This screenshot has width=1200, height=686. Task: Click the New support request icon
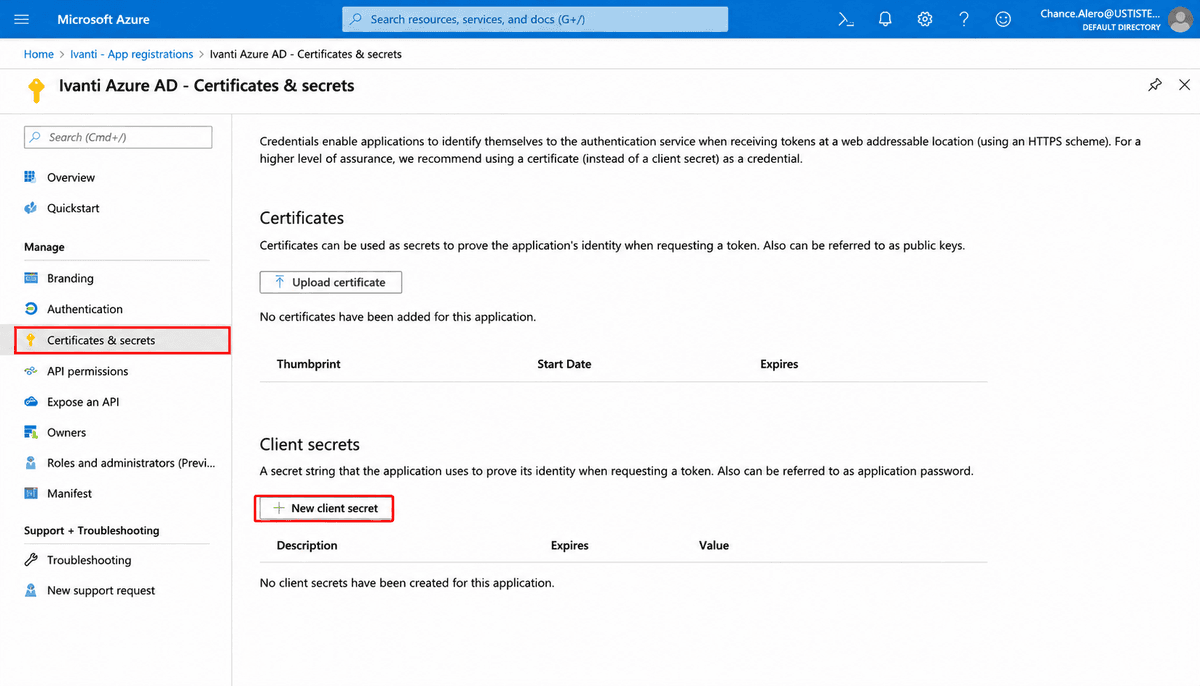click(x=30, y=590)
